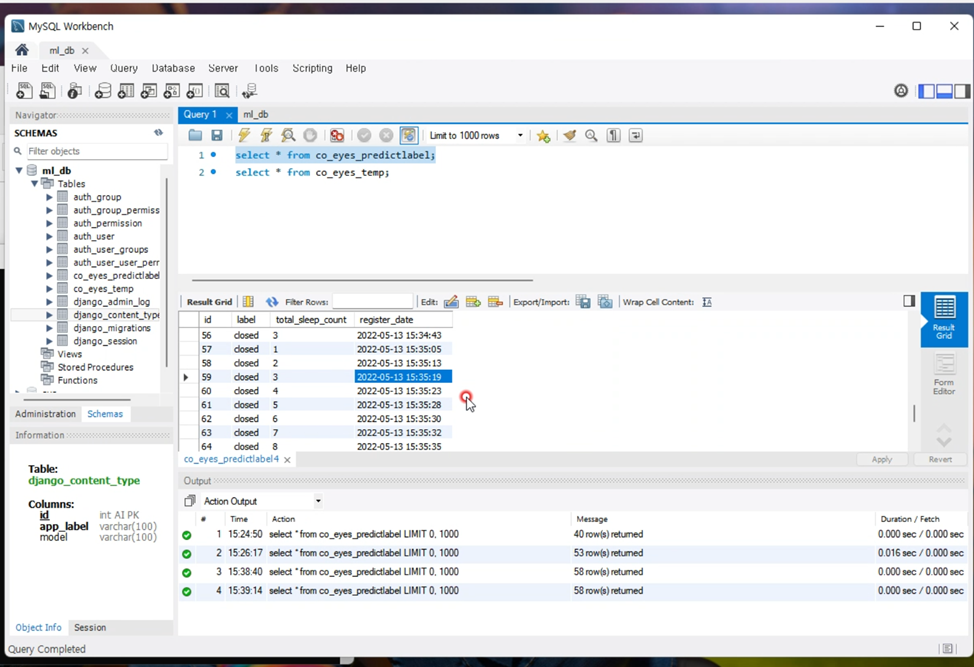The image size is (974, 667).
Task: Click result grid vertical scrollbar
Action: [914, 413]
